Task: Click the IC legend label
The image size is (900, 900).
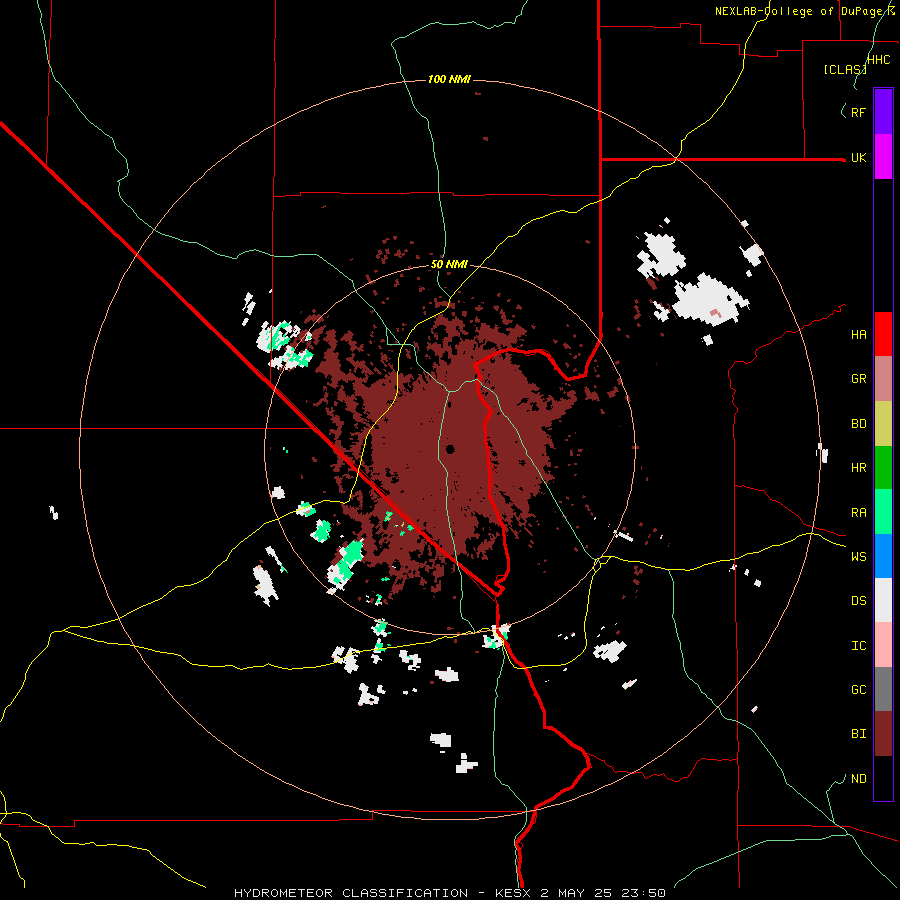Action: (x=859, y=646)
